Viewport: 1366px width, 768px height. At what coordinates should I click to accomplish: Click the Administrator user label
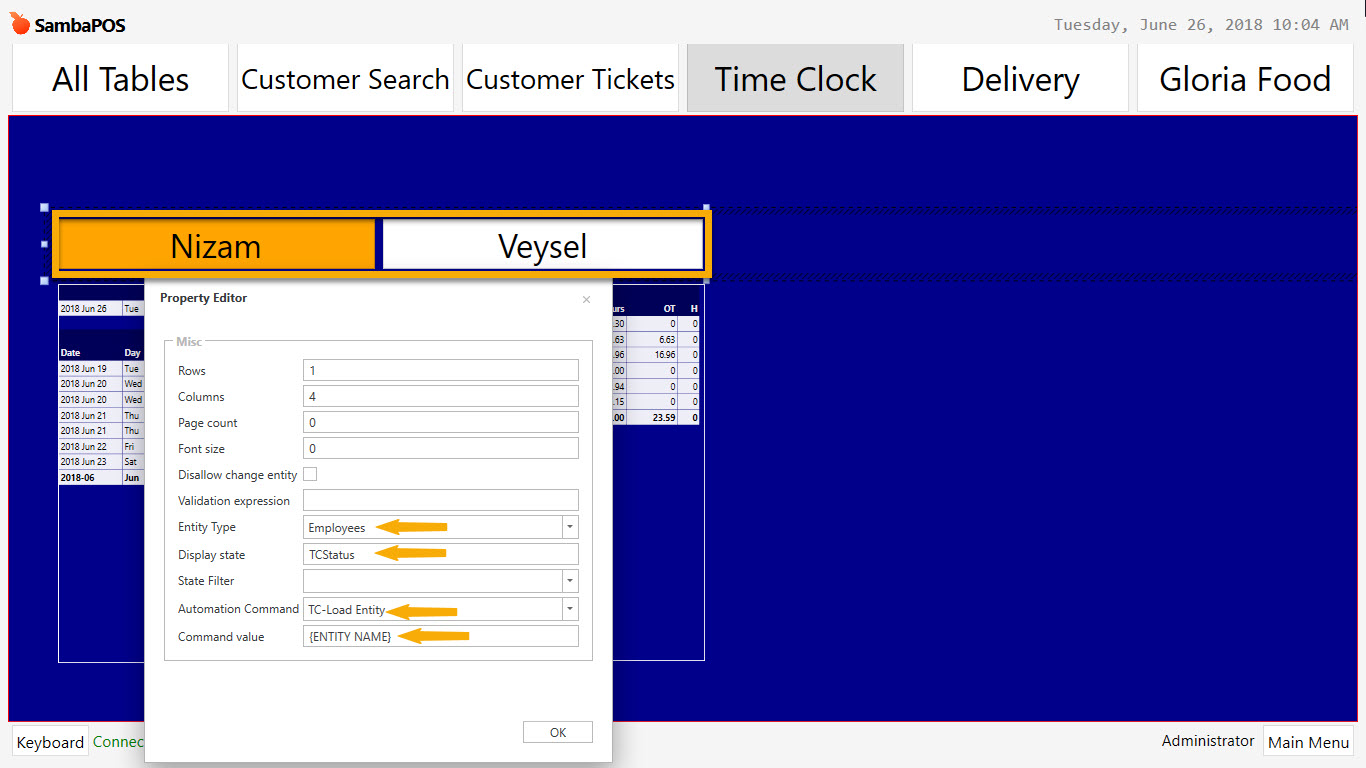1207,741
